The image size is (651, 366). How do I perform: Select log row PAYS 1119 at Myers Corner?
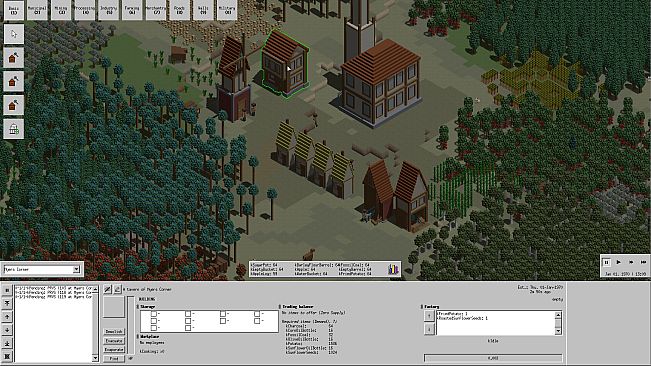point(54,297)
